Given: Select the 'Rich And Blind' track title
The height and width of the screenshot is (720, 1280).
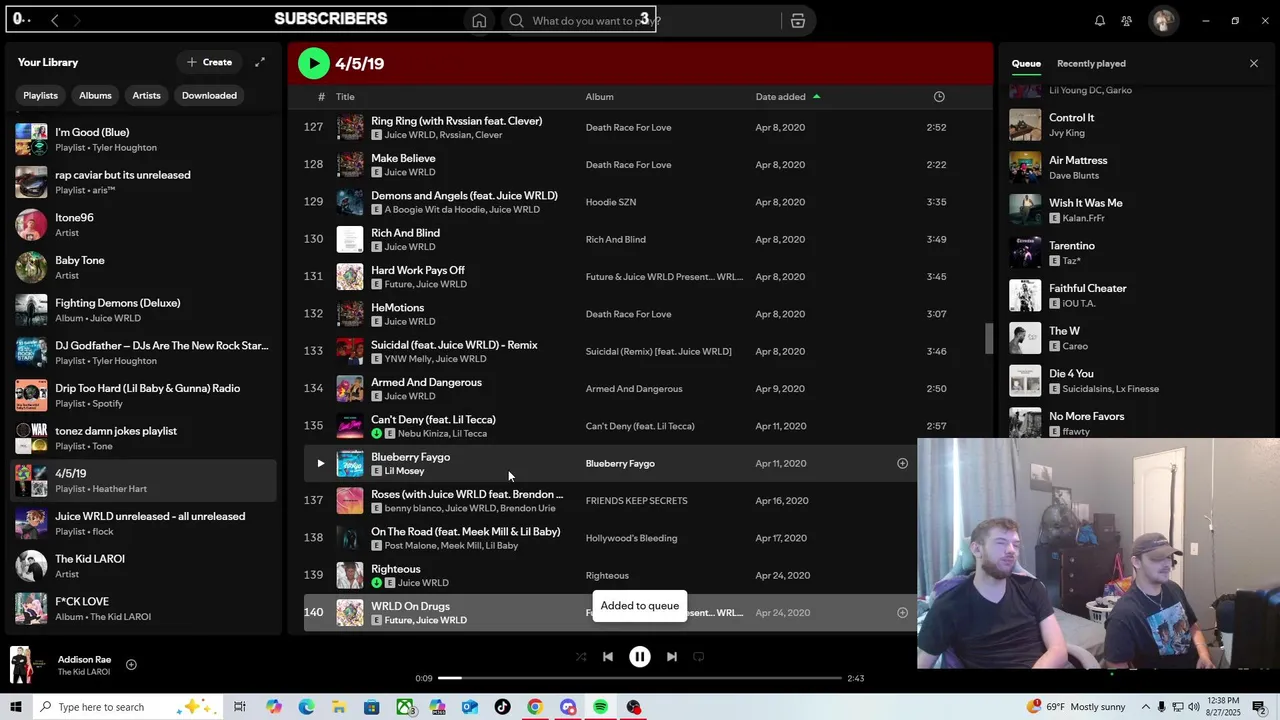Looking at the screenshot, I should tap(405, 233).
